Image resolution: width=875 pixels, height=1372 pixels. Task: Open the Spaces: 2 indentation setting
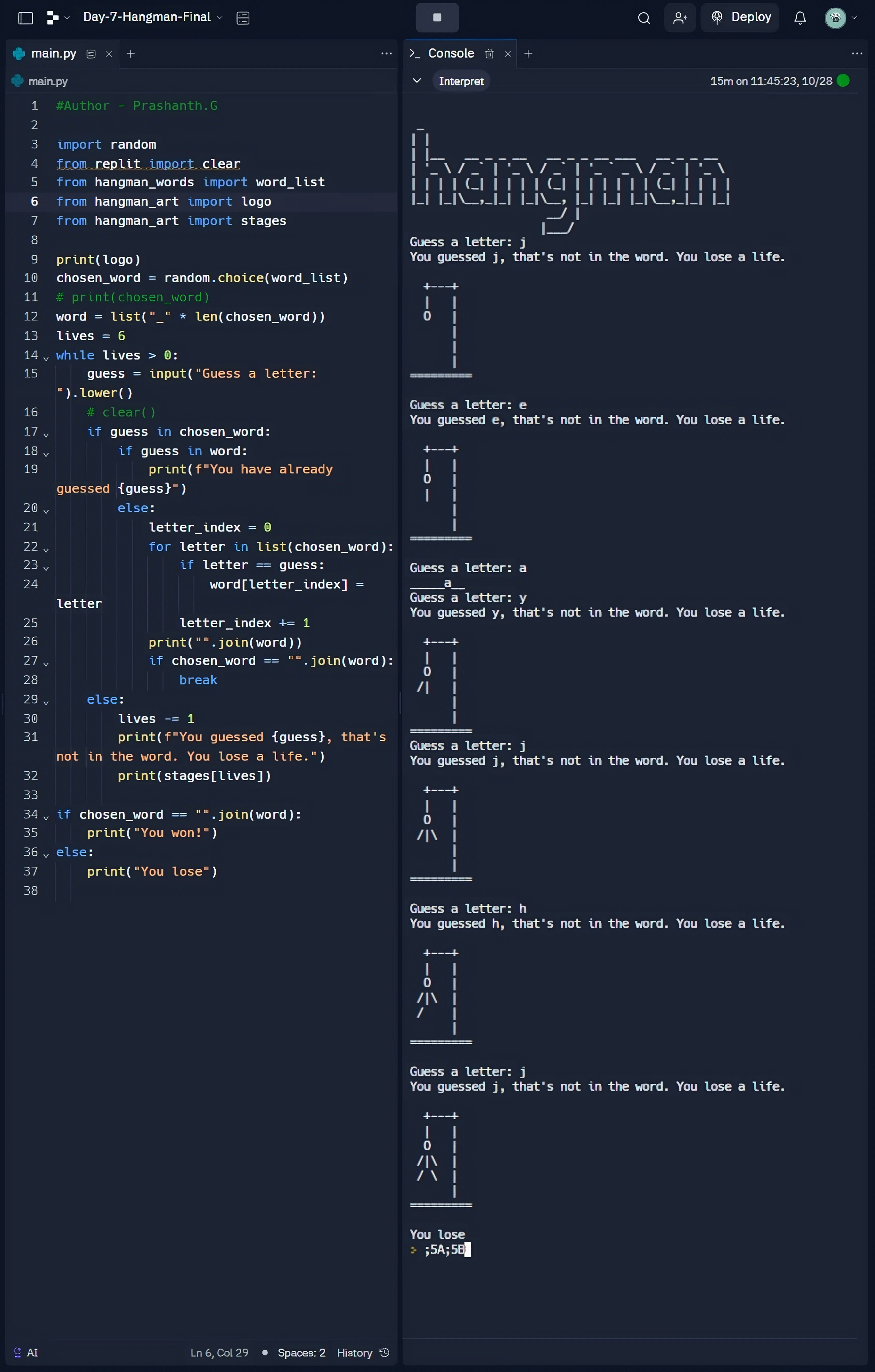tap(301, 1352)
